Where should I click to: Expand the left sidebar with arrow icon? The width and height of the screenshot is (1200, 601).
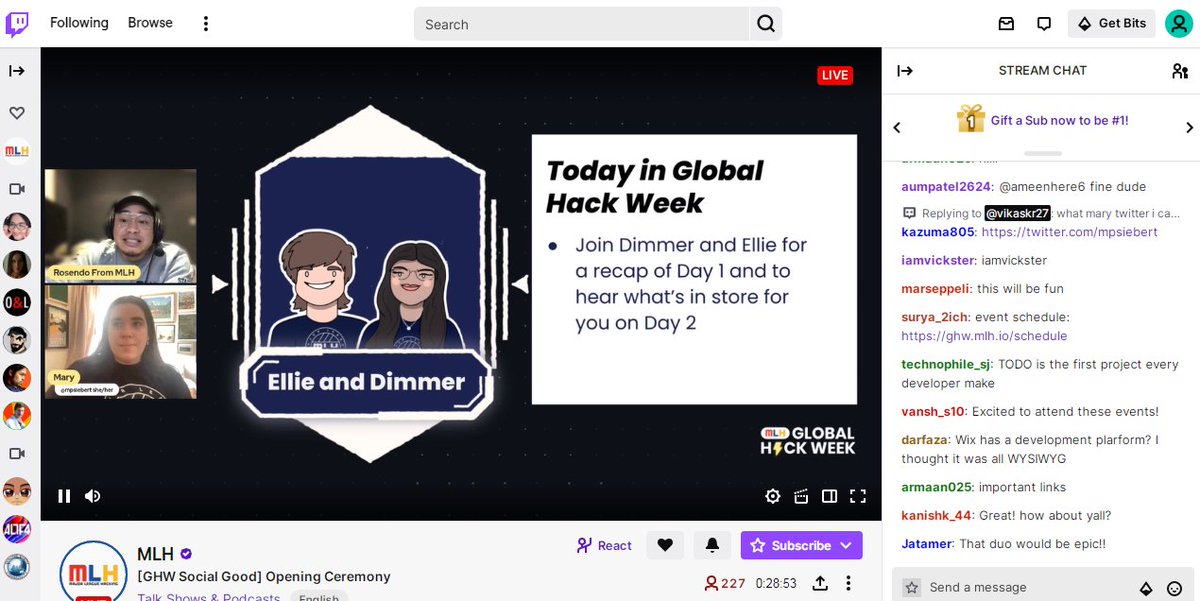[17, 71]
